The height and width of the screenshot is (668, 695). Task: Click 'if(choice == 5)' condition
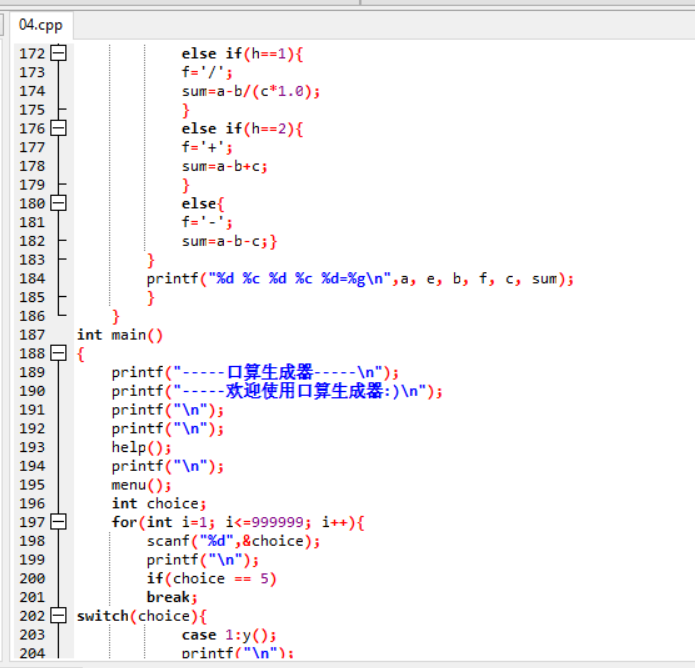point(211,578)
